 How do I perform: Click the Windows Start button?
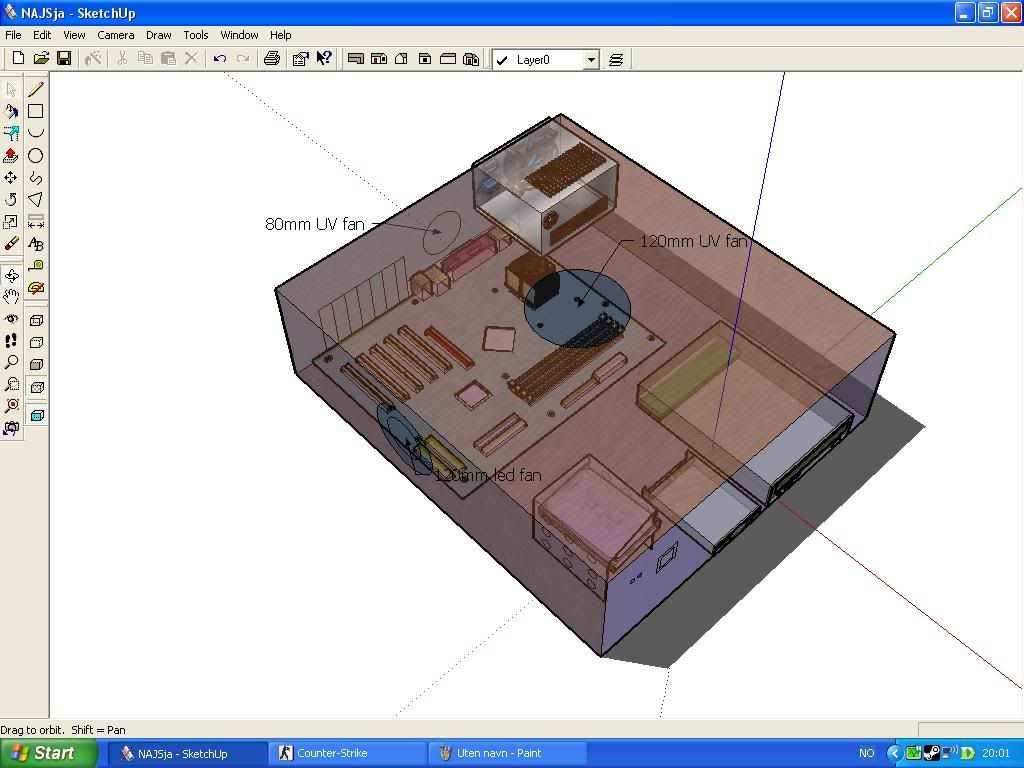tap(48, 754)
